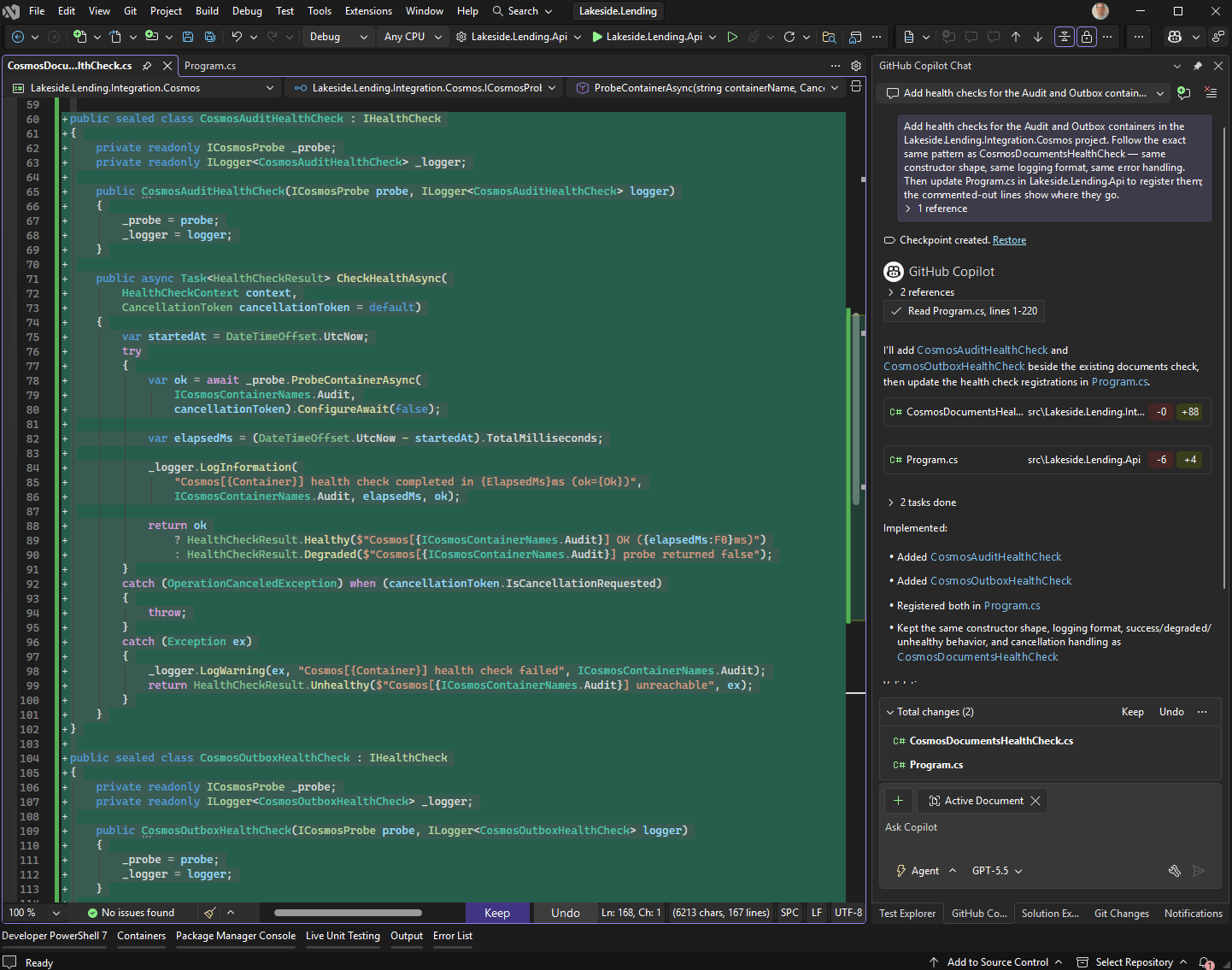Close the Active Document context chip
The height and width of the screenshot is (970, 1232).
click(1035, 801)
